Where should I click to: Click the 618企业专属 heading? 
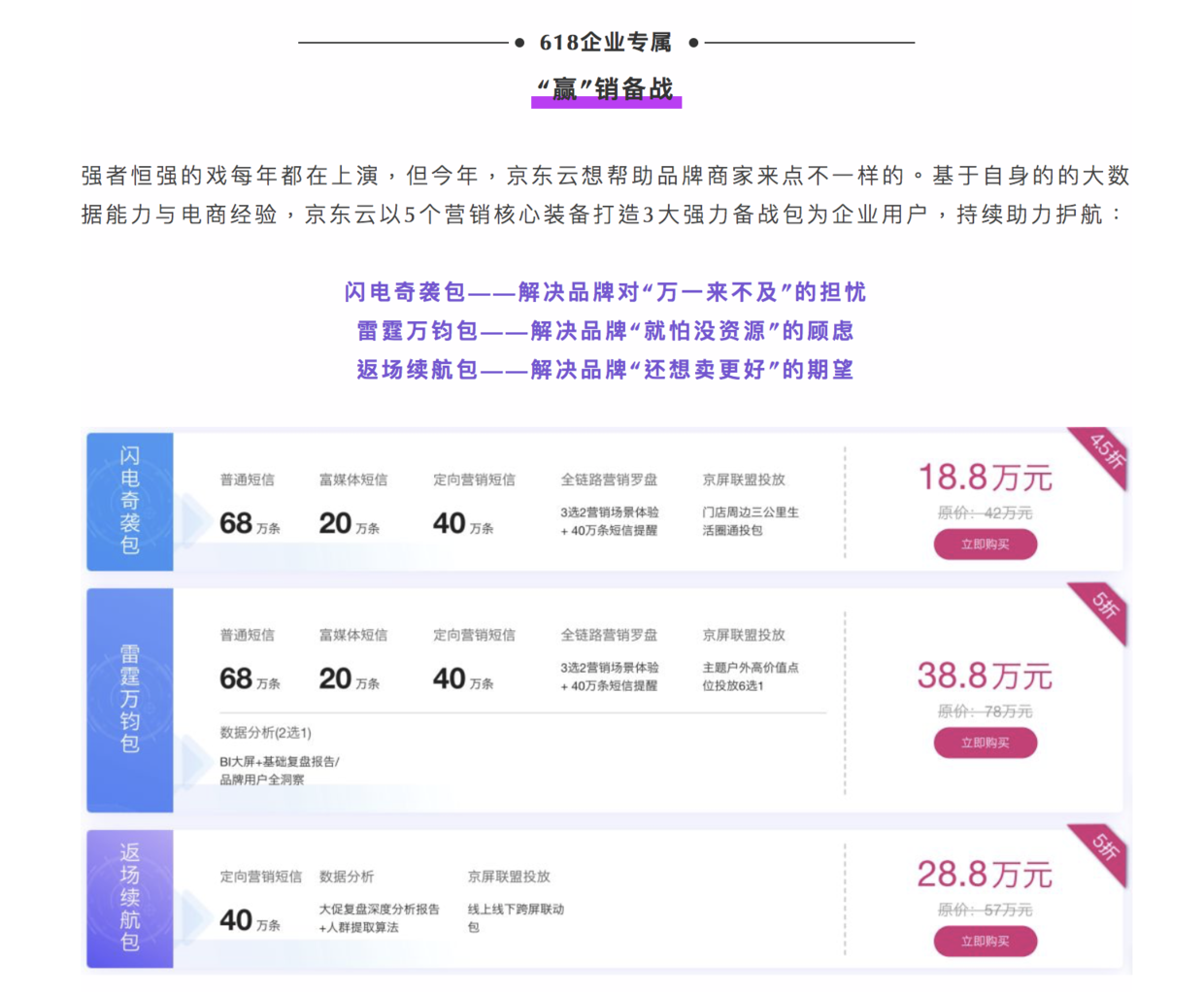pos(606,43)
